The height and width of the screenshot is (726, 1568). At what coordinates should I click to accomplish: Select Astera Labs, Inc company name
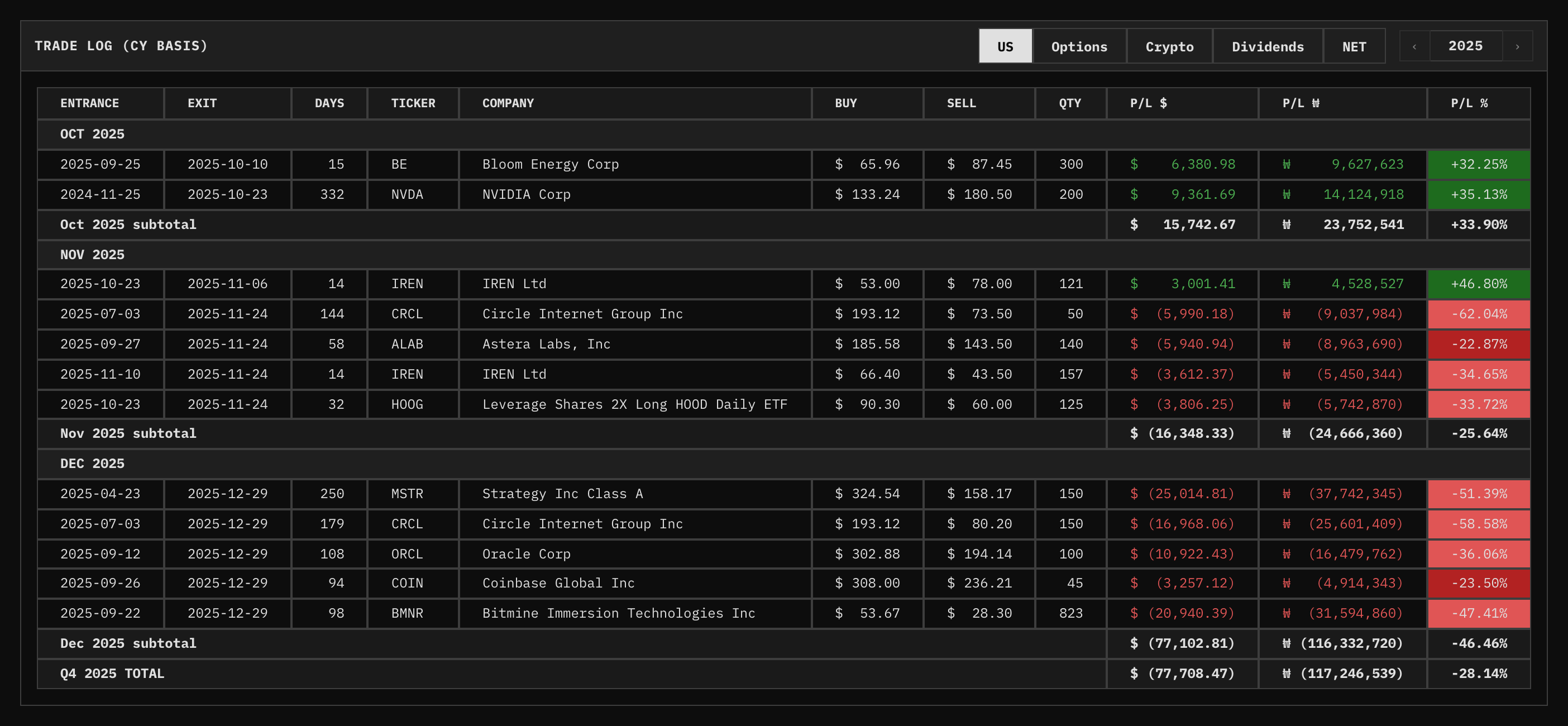(x=546, y=345)
